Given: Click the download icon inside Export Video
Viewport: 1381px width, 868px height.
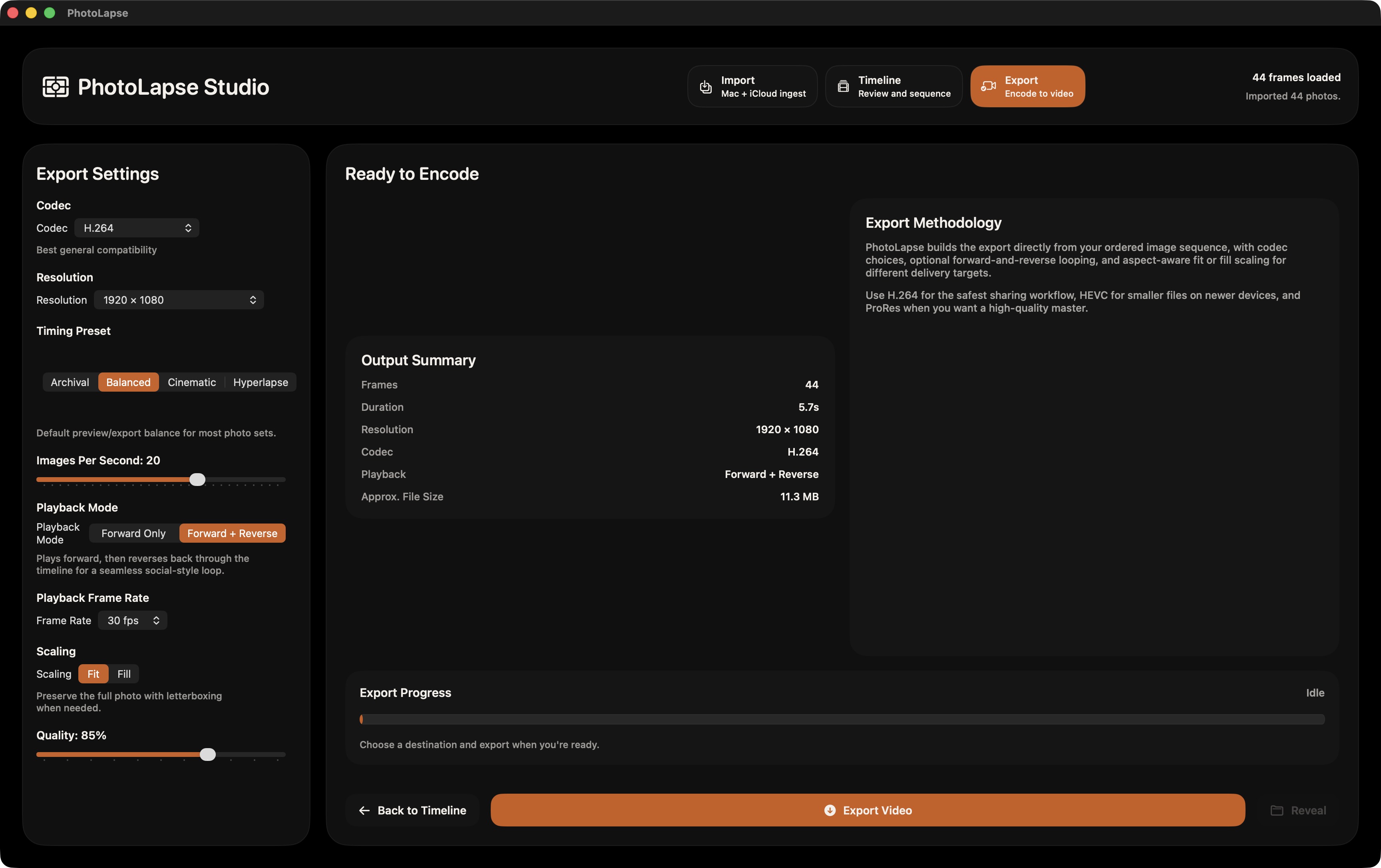Looking at the screenshot, I should 829,810.
